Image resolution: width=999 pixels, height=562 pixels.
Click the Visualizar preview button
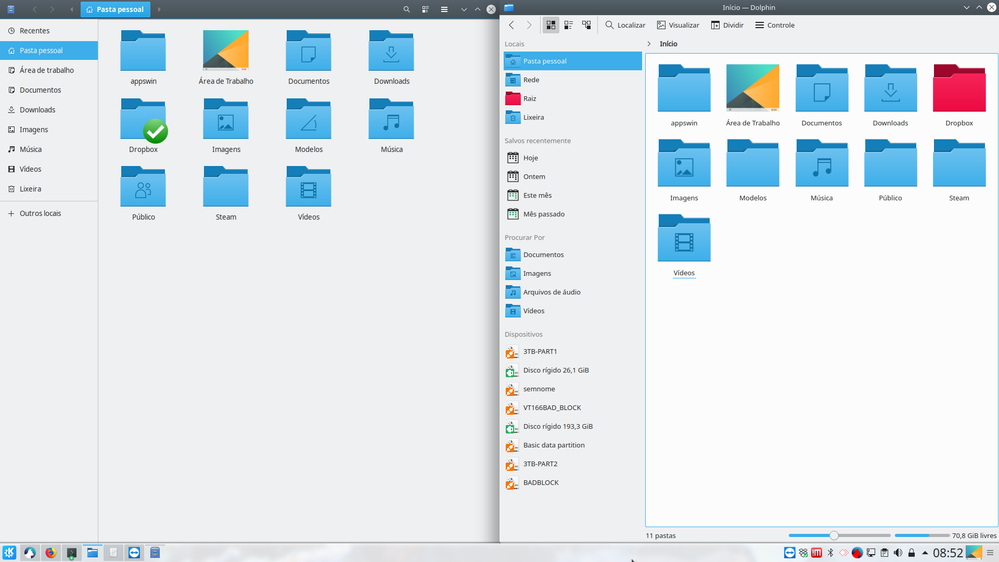coord(678,25)
